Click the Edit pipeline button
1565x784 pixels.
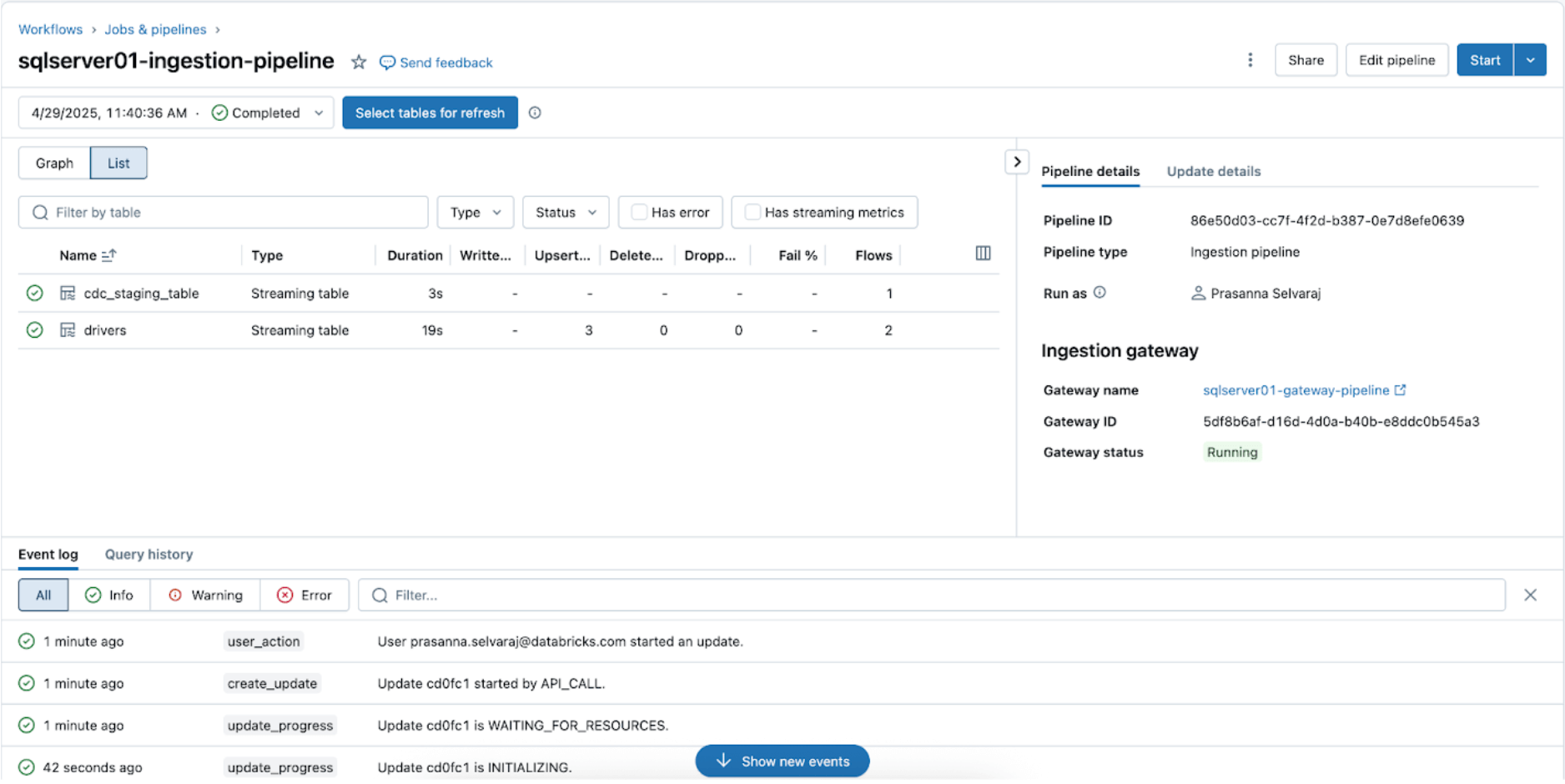point(1396,60)
